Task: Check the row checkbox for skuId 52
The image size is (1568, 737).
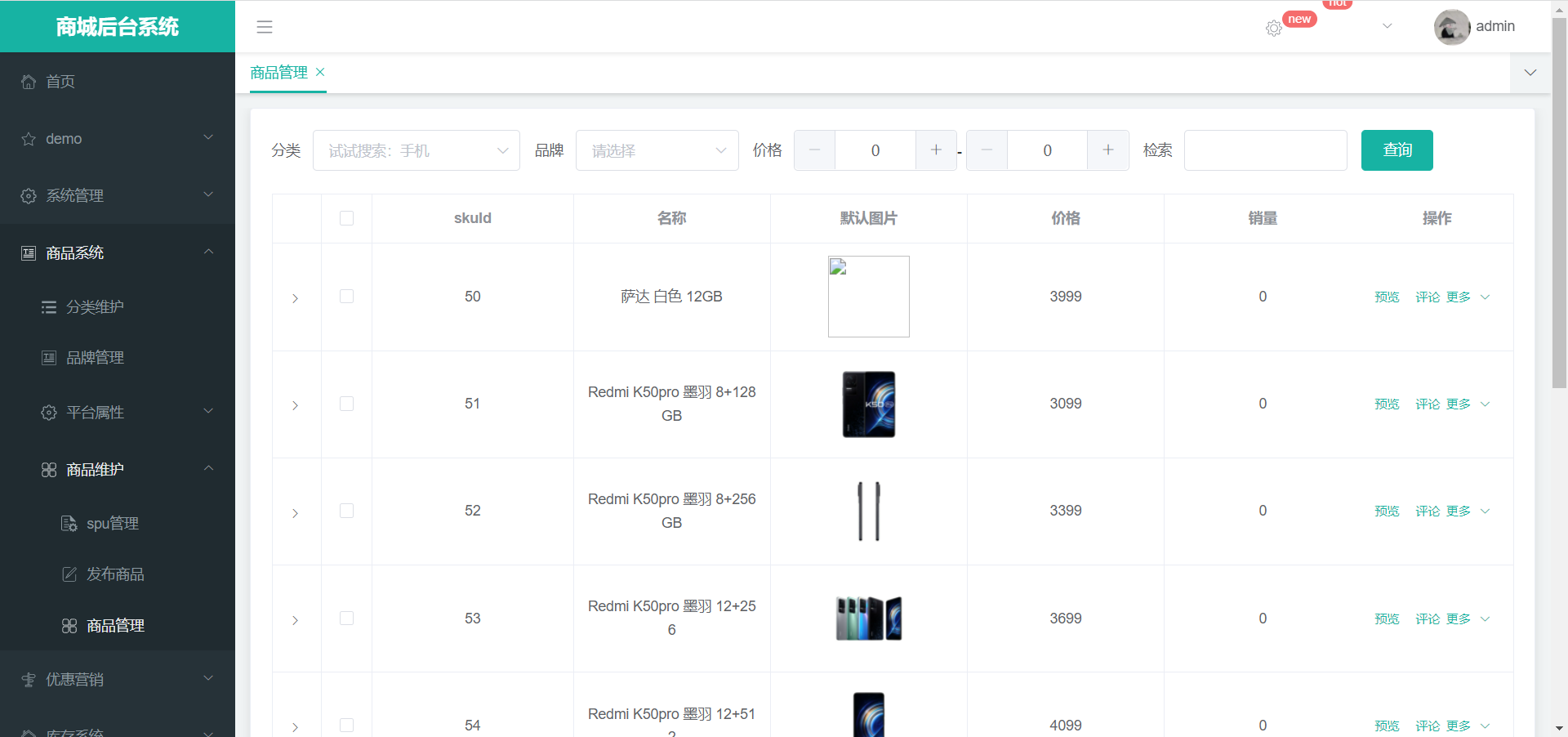Action: (346, 511)
